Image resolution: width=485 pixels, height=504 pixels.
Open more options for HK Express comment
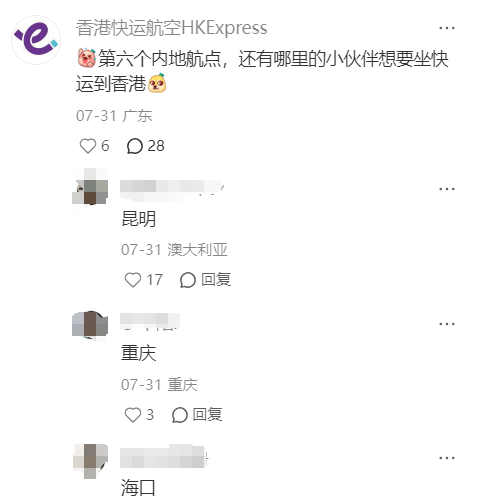pyautogui.click(x=447, y=28)
